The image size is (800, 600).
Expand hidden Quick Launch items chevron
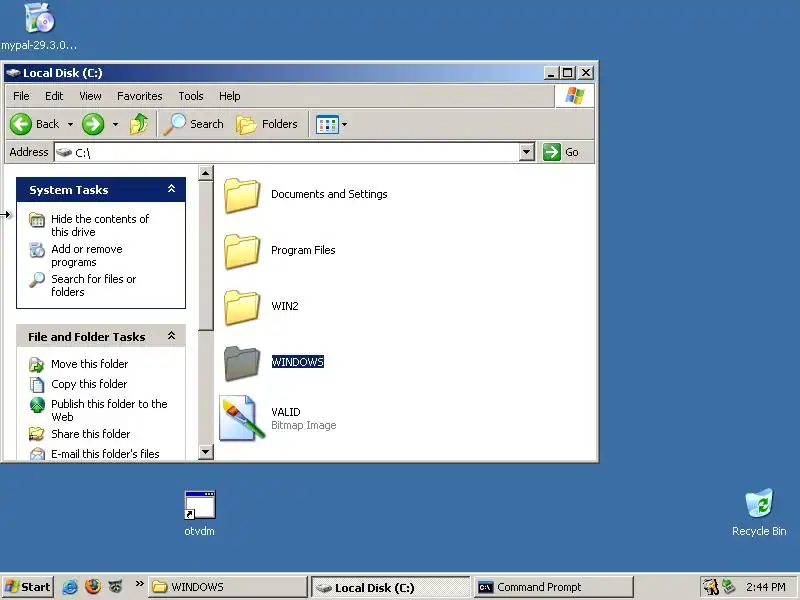139,584
